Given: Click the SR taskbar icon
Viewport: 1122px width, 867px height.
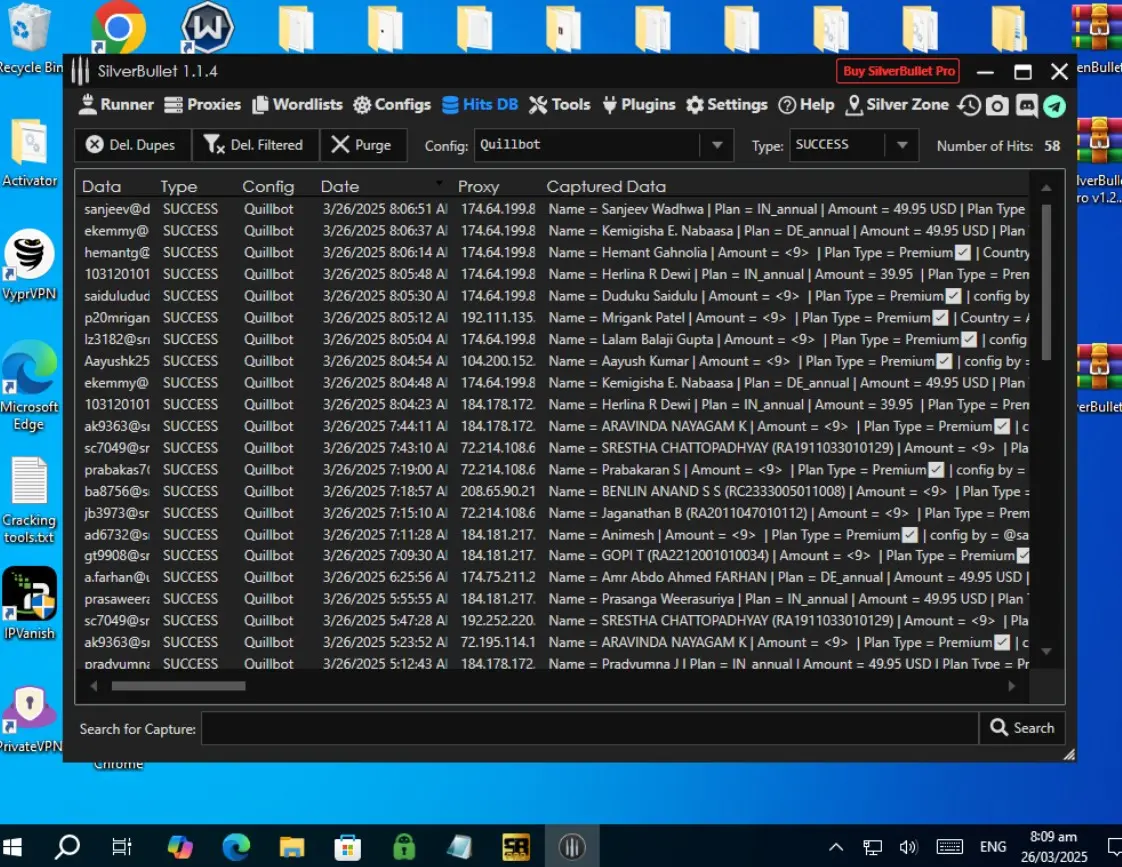Looking at the screenshot, I should [516, 847].
